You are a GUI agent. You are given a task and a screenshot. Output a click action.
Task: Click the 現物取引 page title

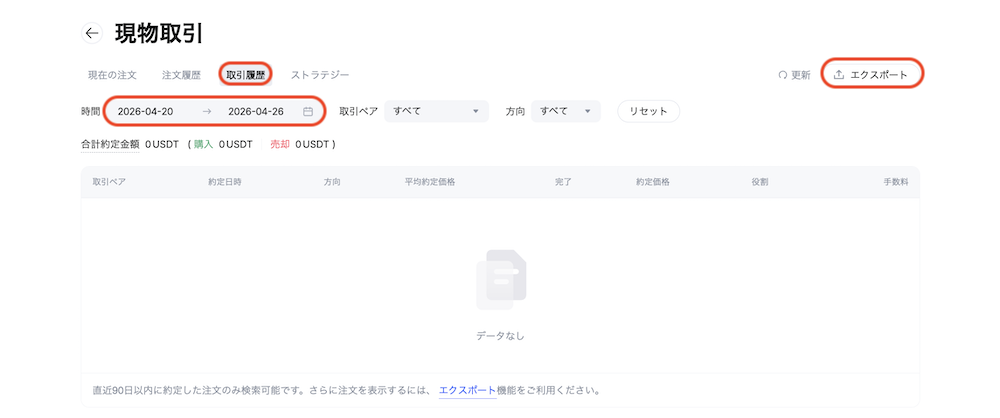159,34
